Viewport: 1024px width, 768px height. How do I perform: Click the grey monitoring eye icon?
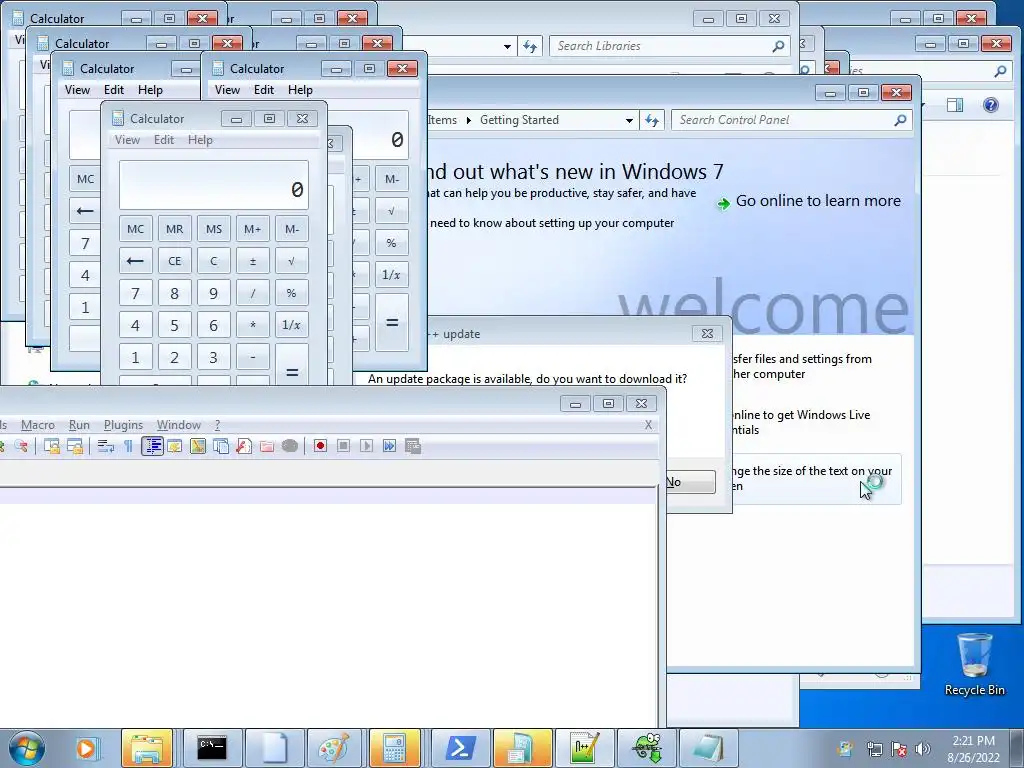(x=290, y=446)
